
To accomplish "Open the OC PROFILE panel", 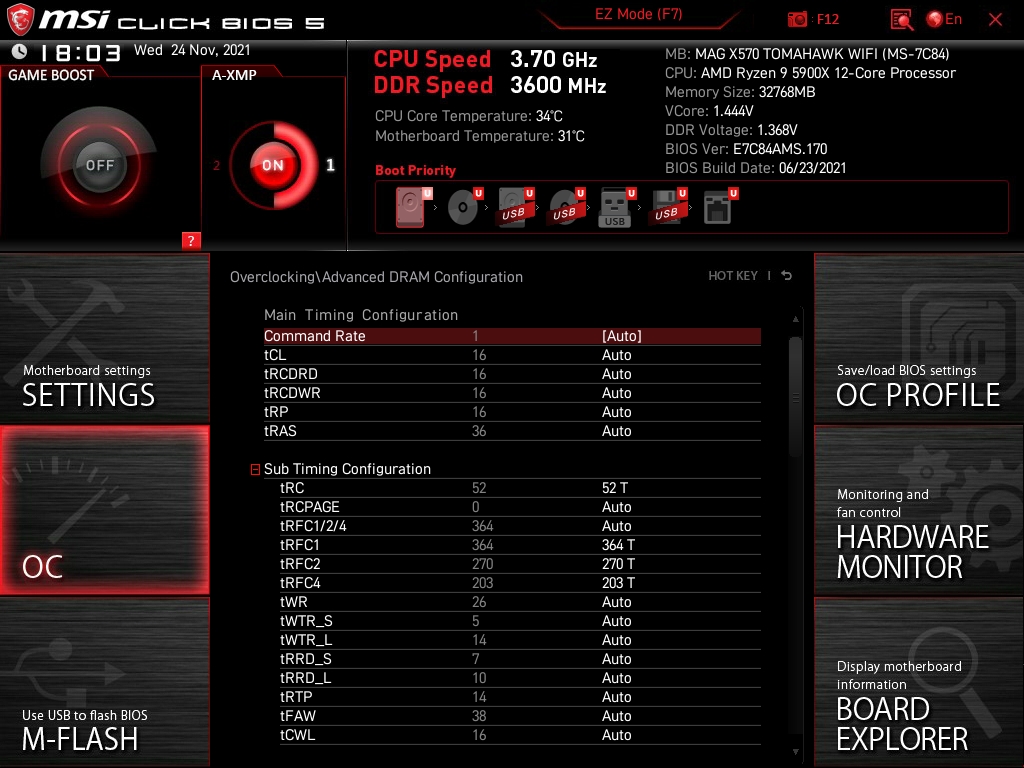I will [919, 338].
